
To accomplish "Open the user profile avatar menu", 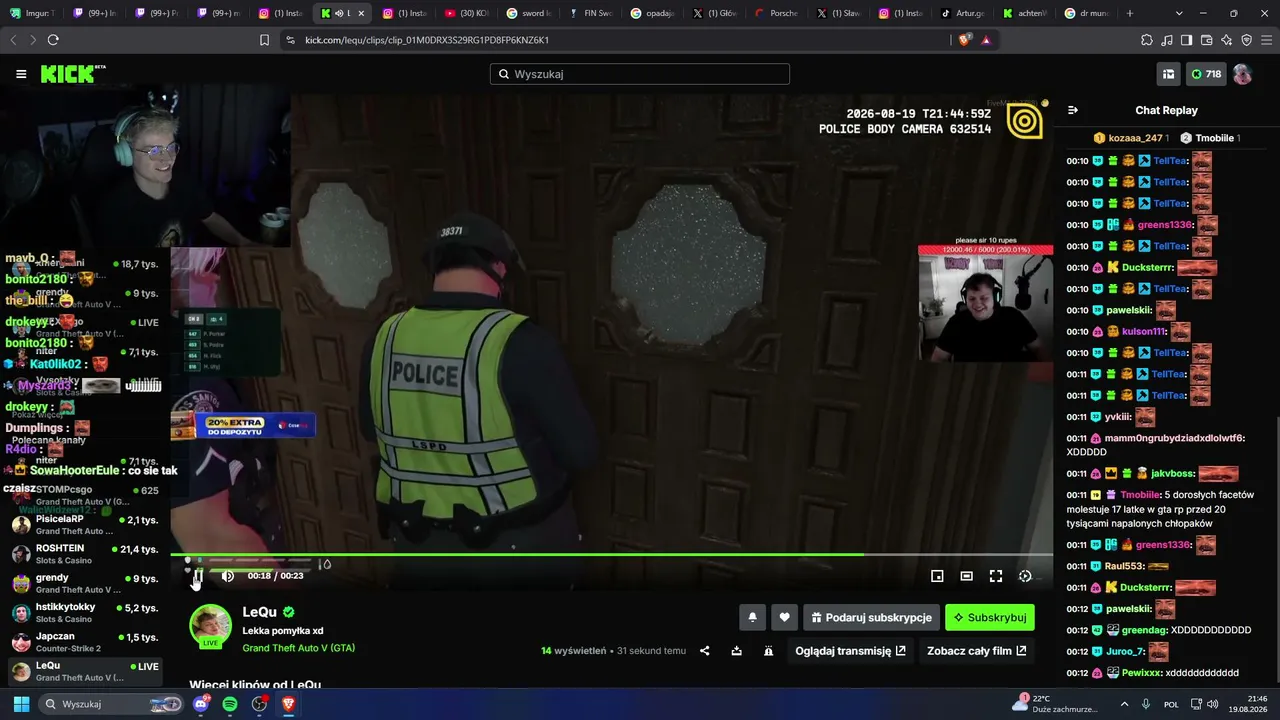I will tap(1242, 74).
